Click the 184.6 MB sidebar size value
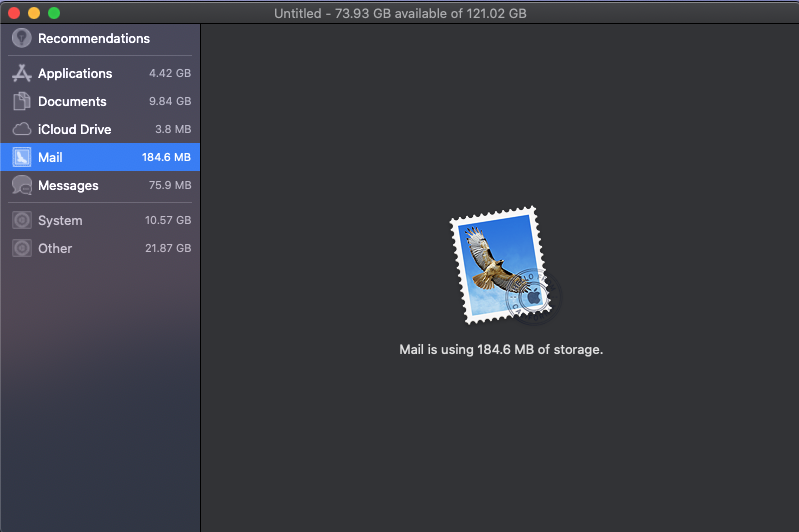 [x=166, y=157]
